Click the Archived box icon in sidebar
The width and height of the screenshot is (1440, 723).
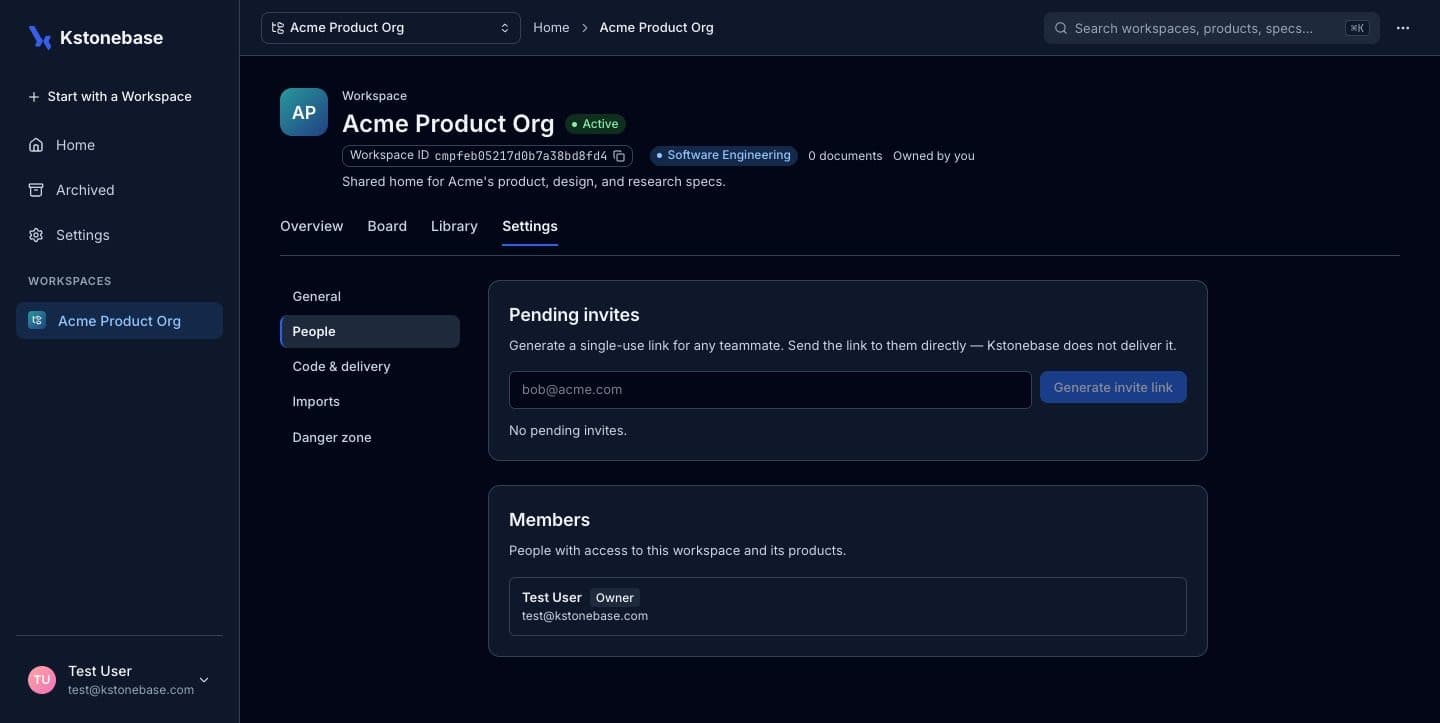36,190
